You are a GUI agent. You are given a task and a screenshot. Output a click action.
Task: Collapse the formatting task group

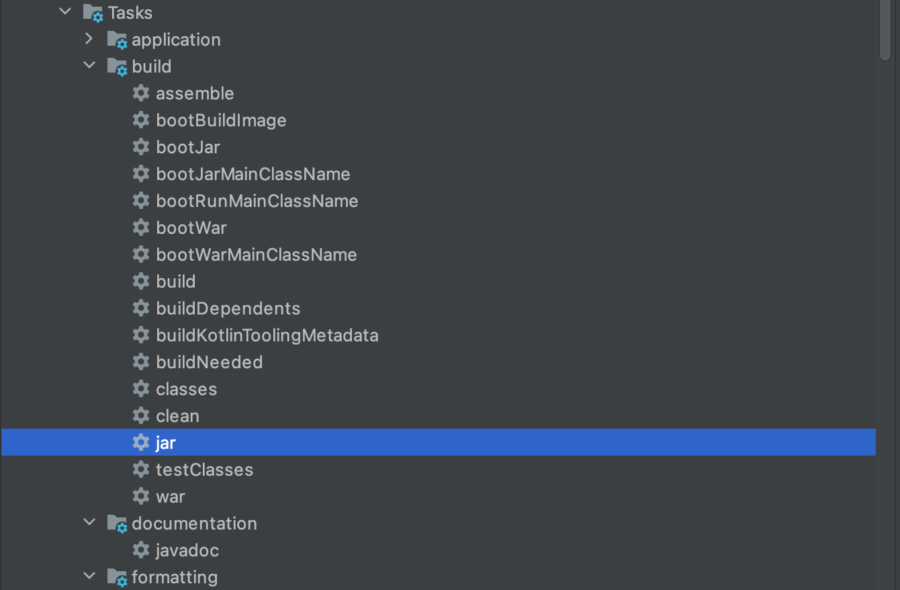point(90,575)
